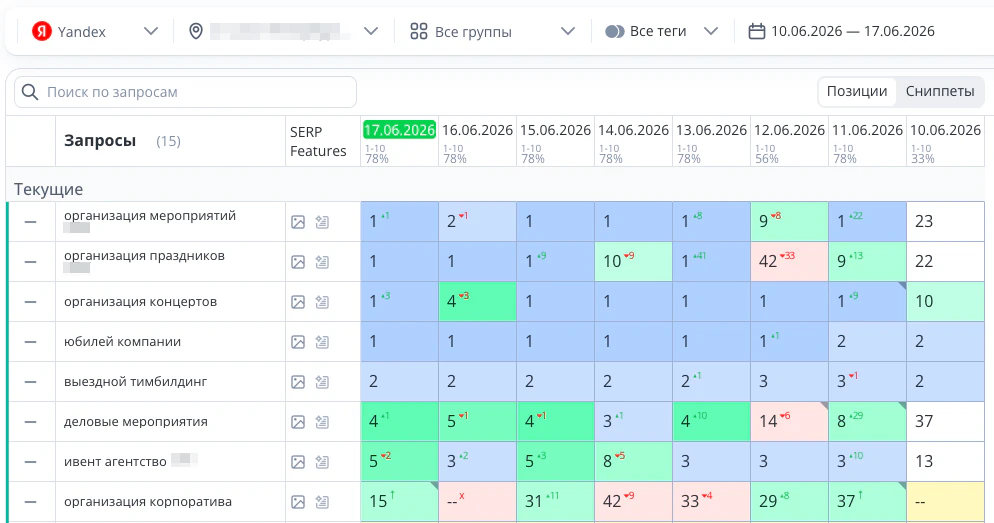The image size is (994, 523).
Task: Click the SERP Features column header
Action: 318,141
